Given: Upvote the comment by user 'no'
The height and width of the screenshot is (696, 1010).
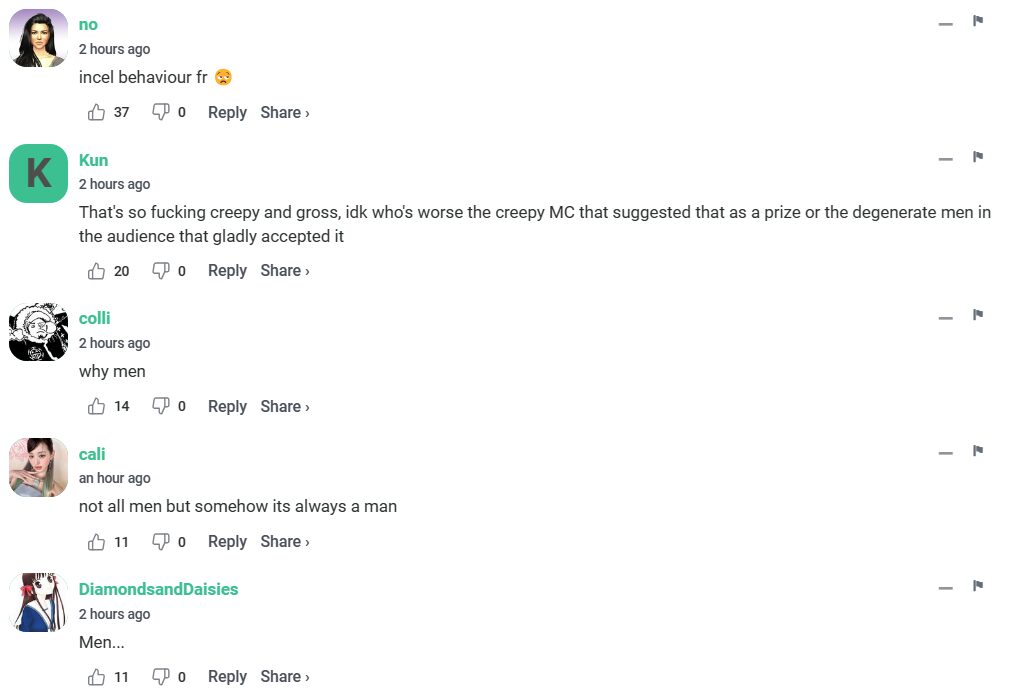Looking at the screenshot, I should 97,113.
